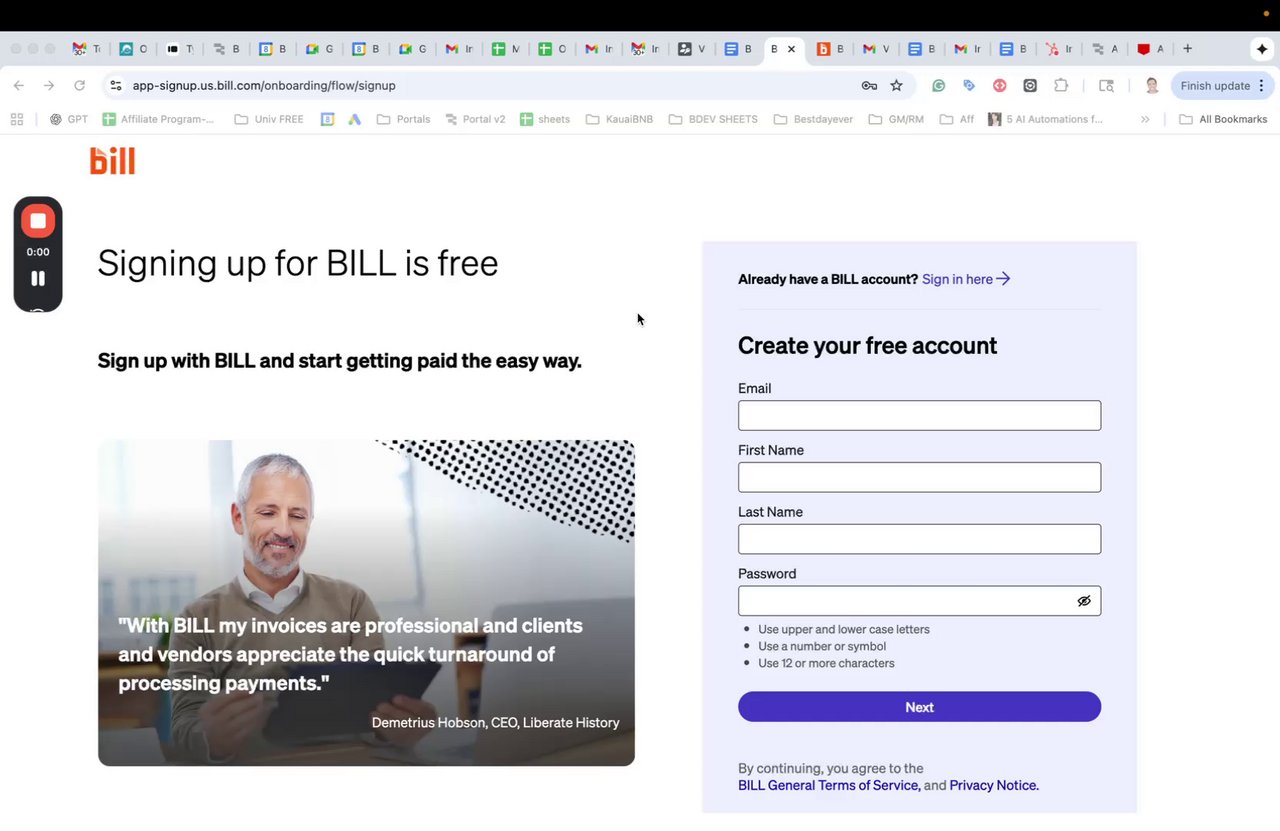Switch to the teal icon tab
The image size is (1280, 831).
(133, 49)
